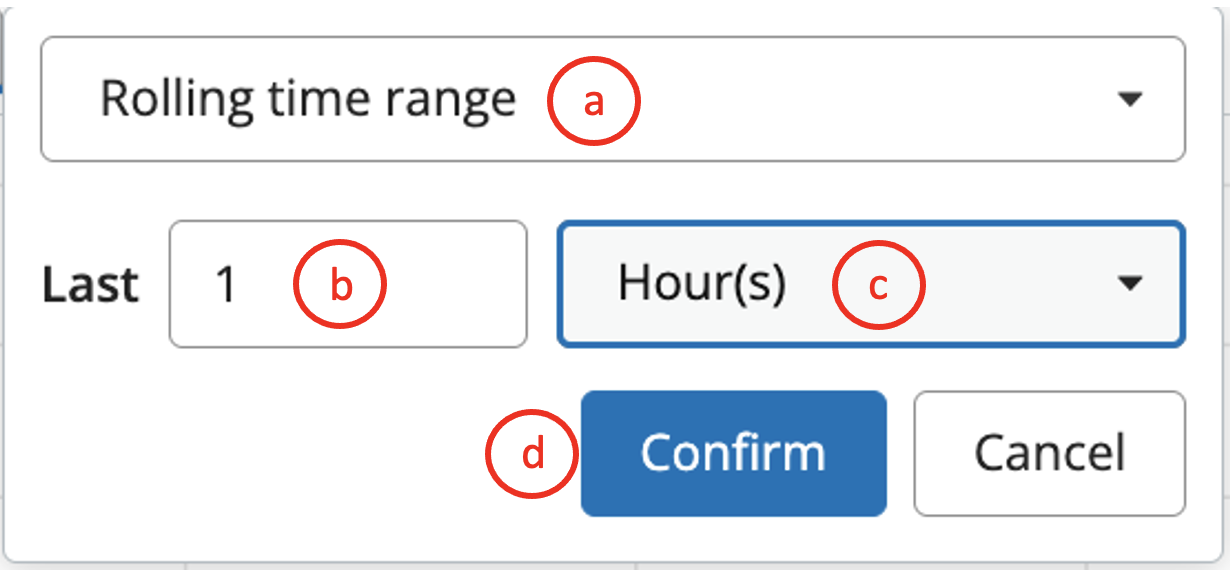Image resolution: width=1230 pixels, height=570 pixels.
Task: Click the 'Cancel' text label
Action: pos(1049,453)
